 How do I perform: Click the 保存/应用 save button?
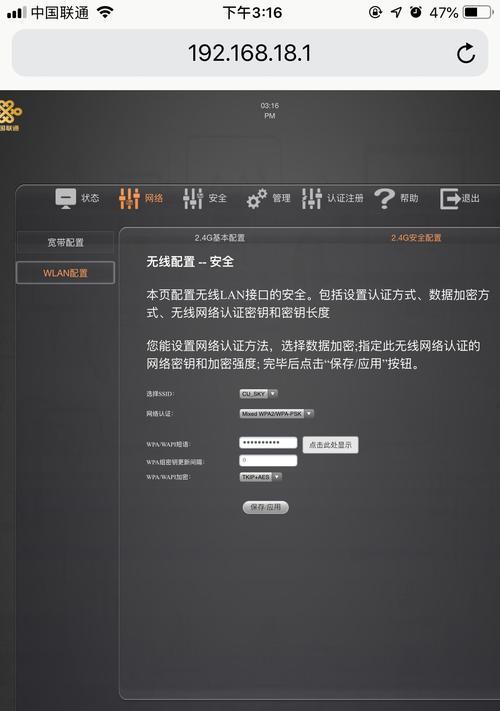[266, 507]
